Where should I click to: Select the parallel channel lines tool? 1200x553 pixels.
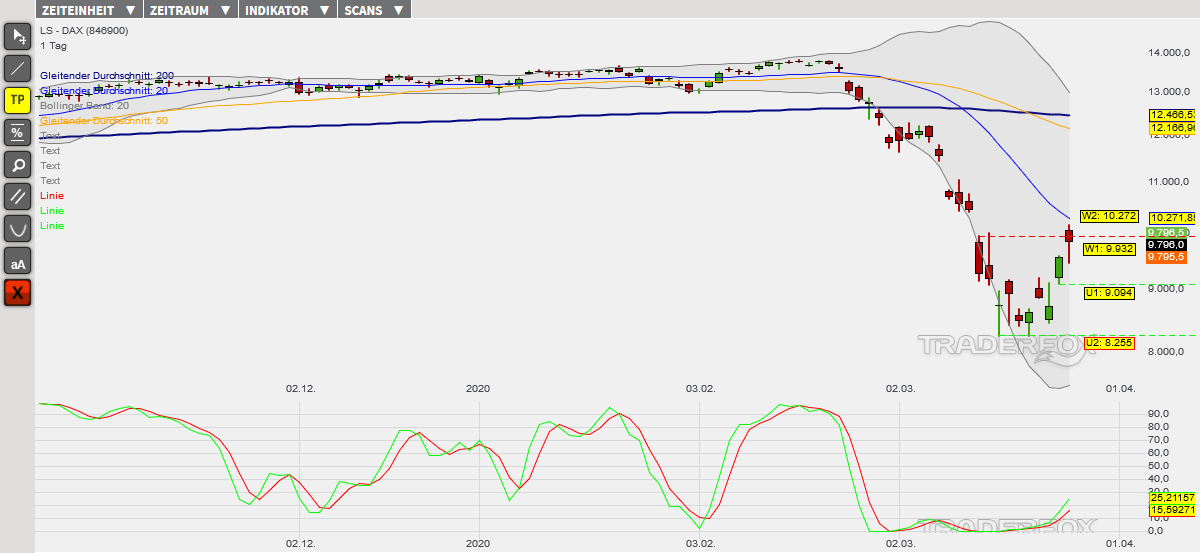17,197
